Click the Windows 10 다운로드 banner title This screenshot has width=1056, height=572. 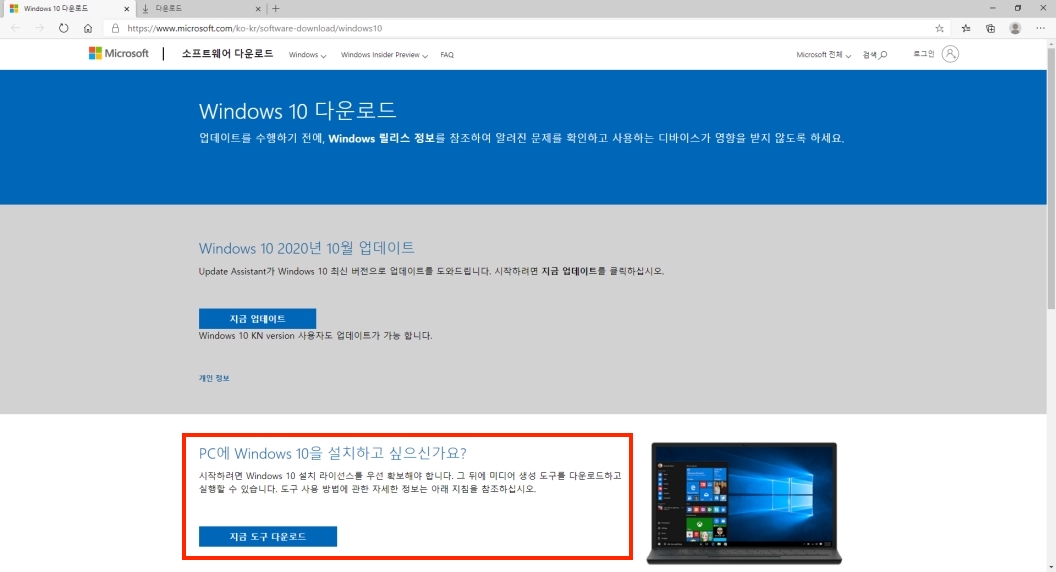pyautogui.click(x=298, y=110)
